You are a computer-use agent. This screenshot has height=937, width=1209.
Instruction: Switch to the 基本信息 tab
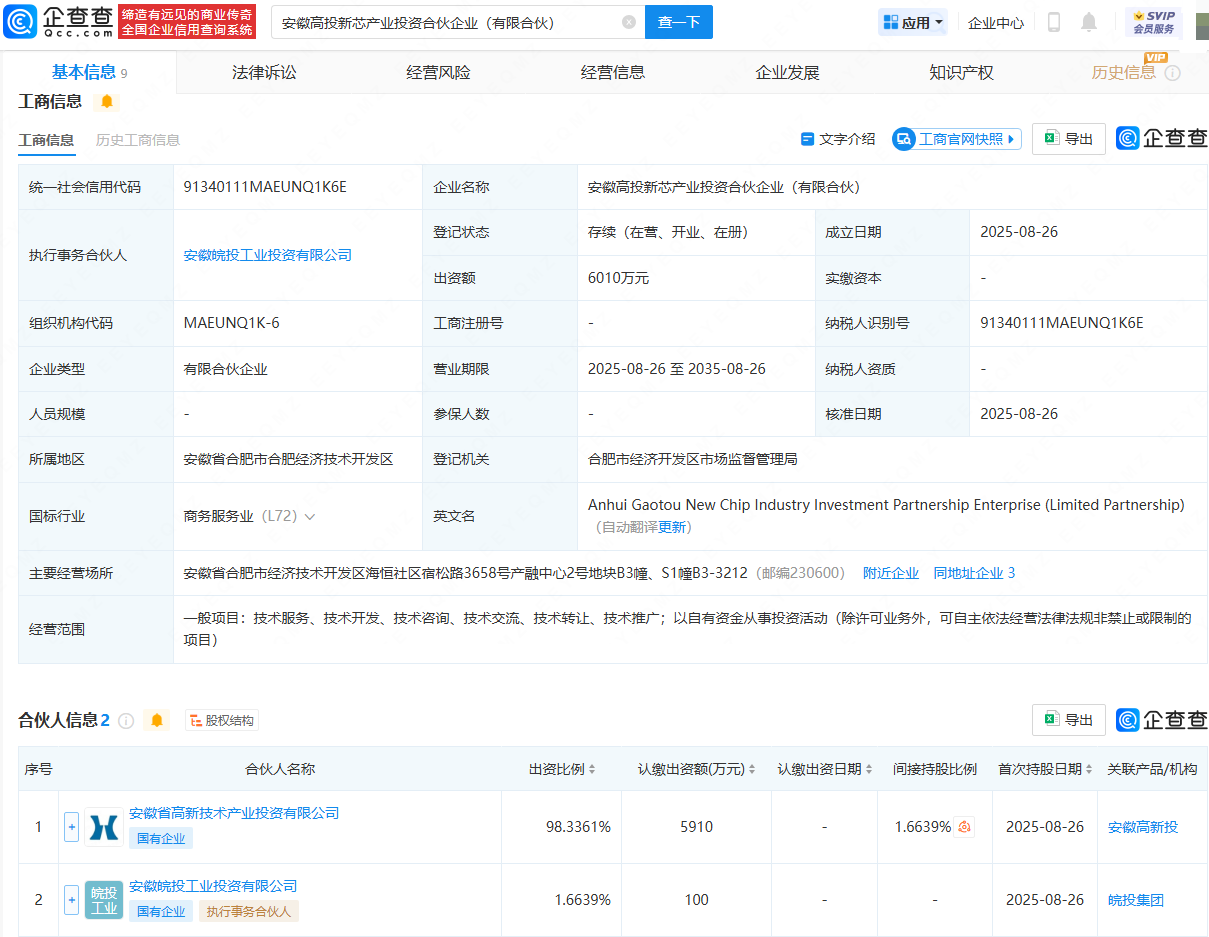(89, 72)
